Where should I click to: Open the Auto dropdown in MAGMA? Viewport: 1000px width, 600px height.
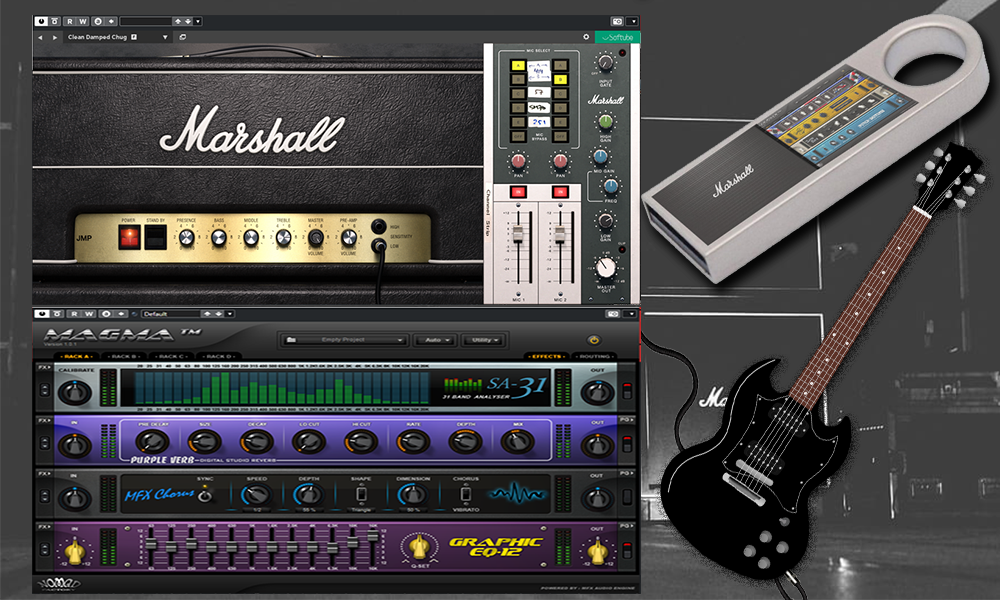point(436,339)
